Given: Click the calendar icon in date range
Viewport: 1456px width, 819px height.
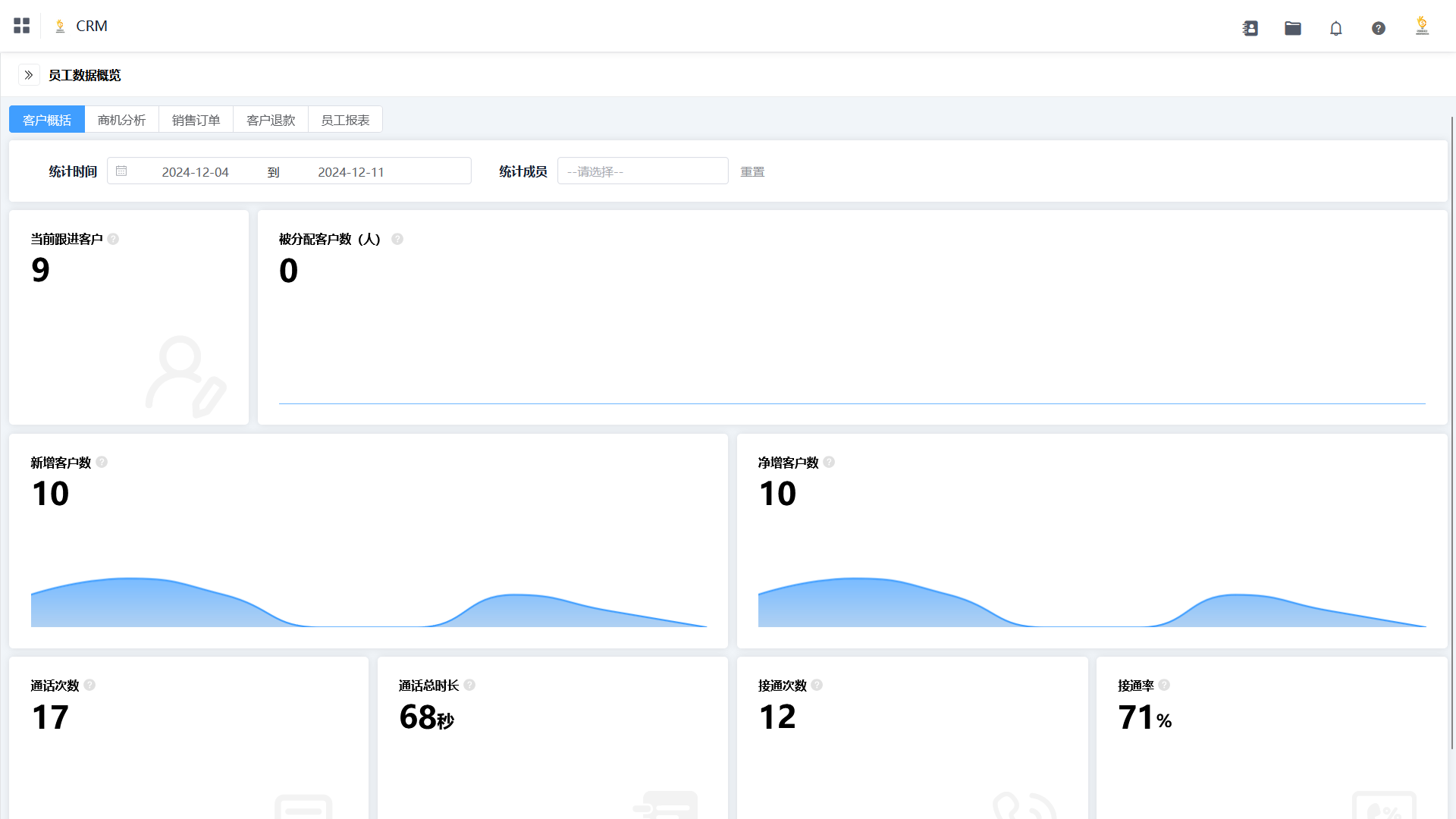Looking at the screenshot, I should 121,171.
